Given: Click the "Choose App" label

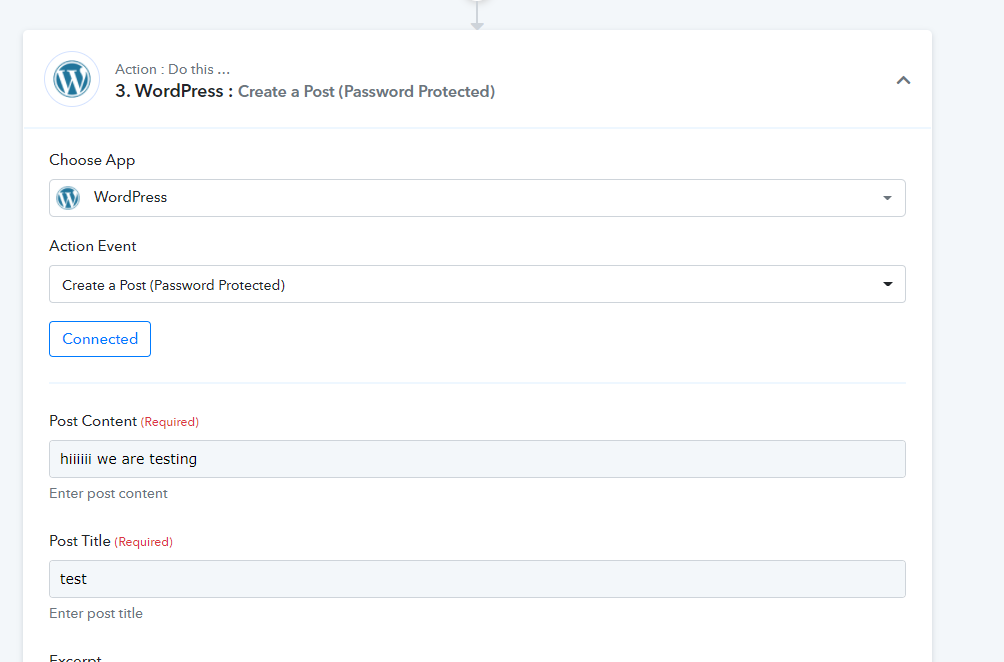Looking at the screenshot, I should [x=92, y=160].
